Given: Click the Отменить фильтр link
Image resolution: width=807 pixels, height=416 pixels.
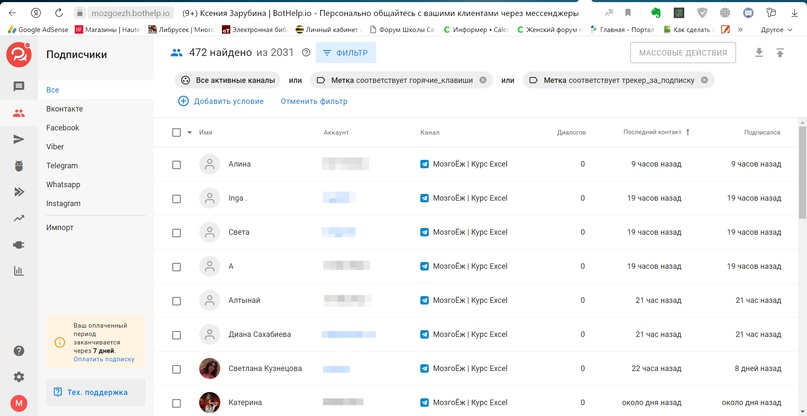Looking at the screenshot, I should click(313, 101).
